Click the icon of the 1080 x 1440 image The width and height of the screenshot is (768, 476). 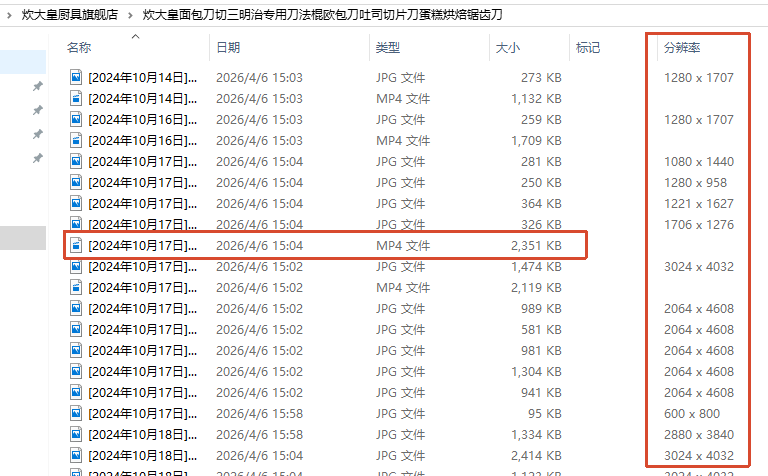[75, 161]
